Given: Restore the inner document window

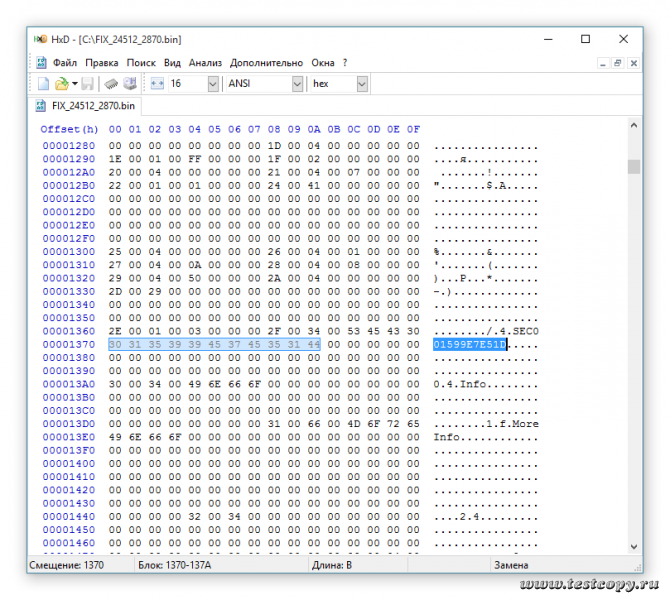Looking at the screenshot, I should click(x=618, y=62).
